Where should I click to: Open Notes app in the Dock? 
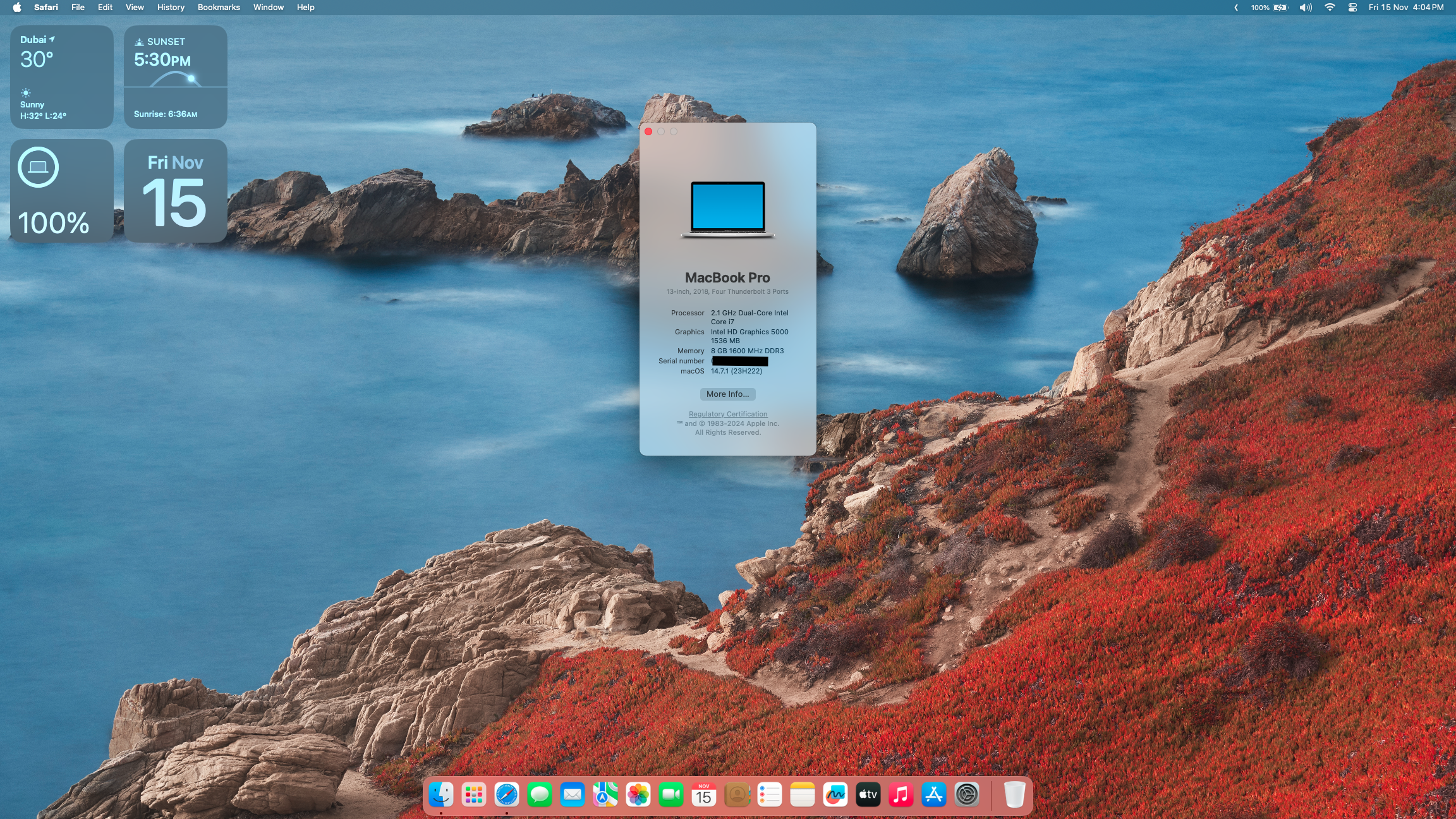[x=803, y=794]
